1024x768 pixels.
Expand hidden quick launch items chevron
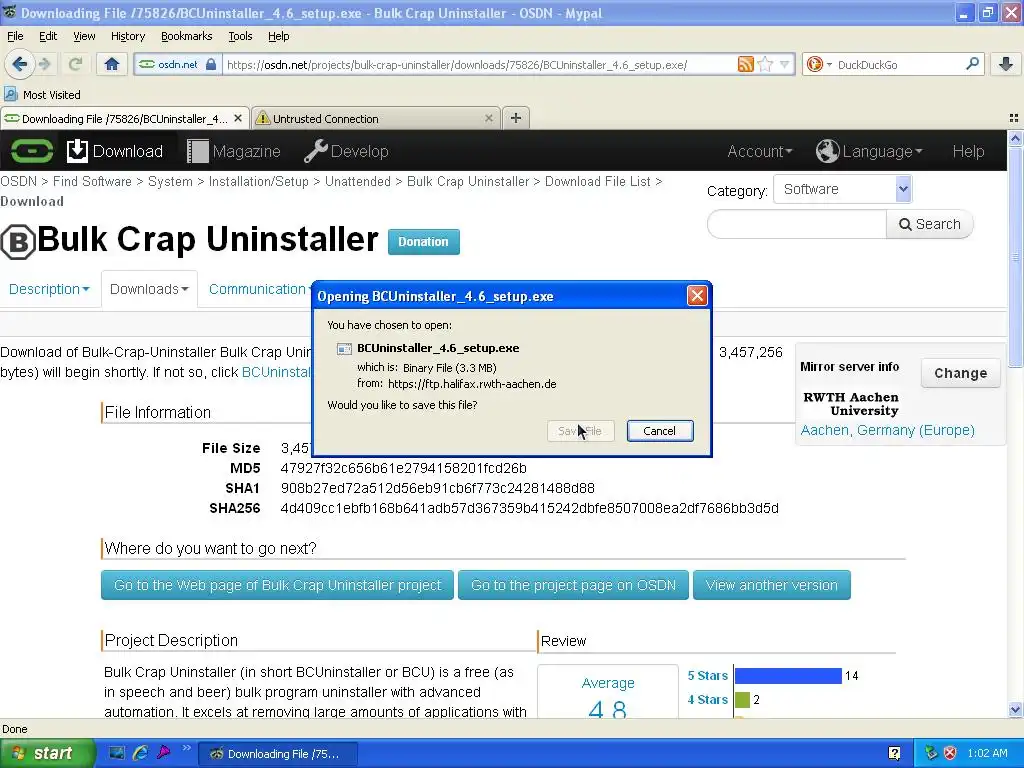tap(186, 748)
